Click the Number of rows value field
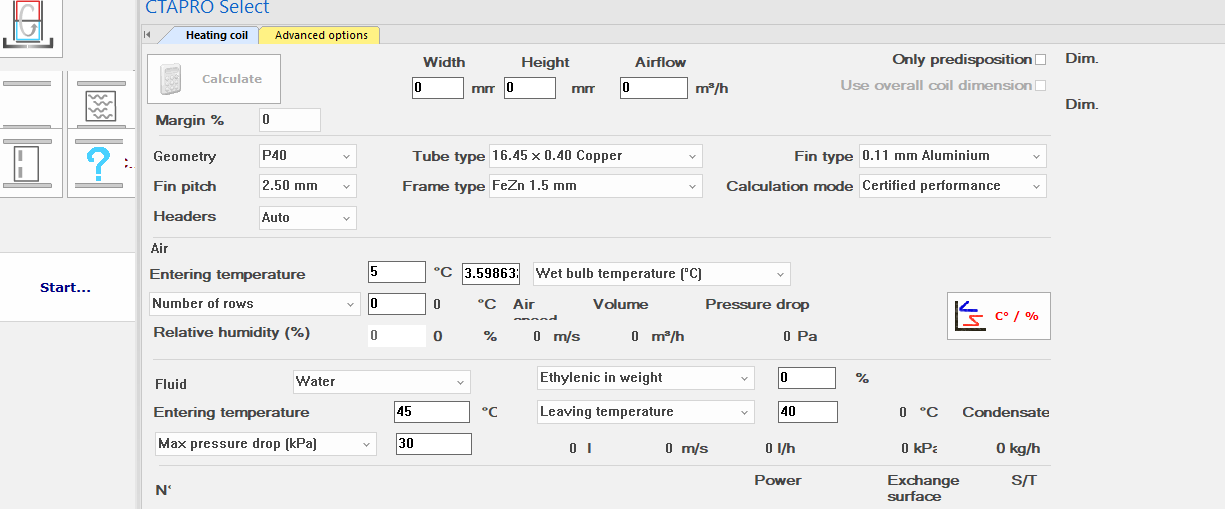The height and width of the screenshot is (509, 1225). (397, 304)
